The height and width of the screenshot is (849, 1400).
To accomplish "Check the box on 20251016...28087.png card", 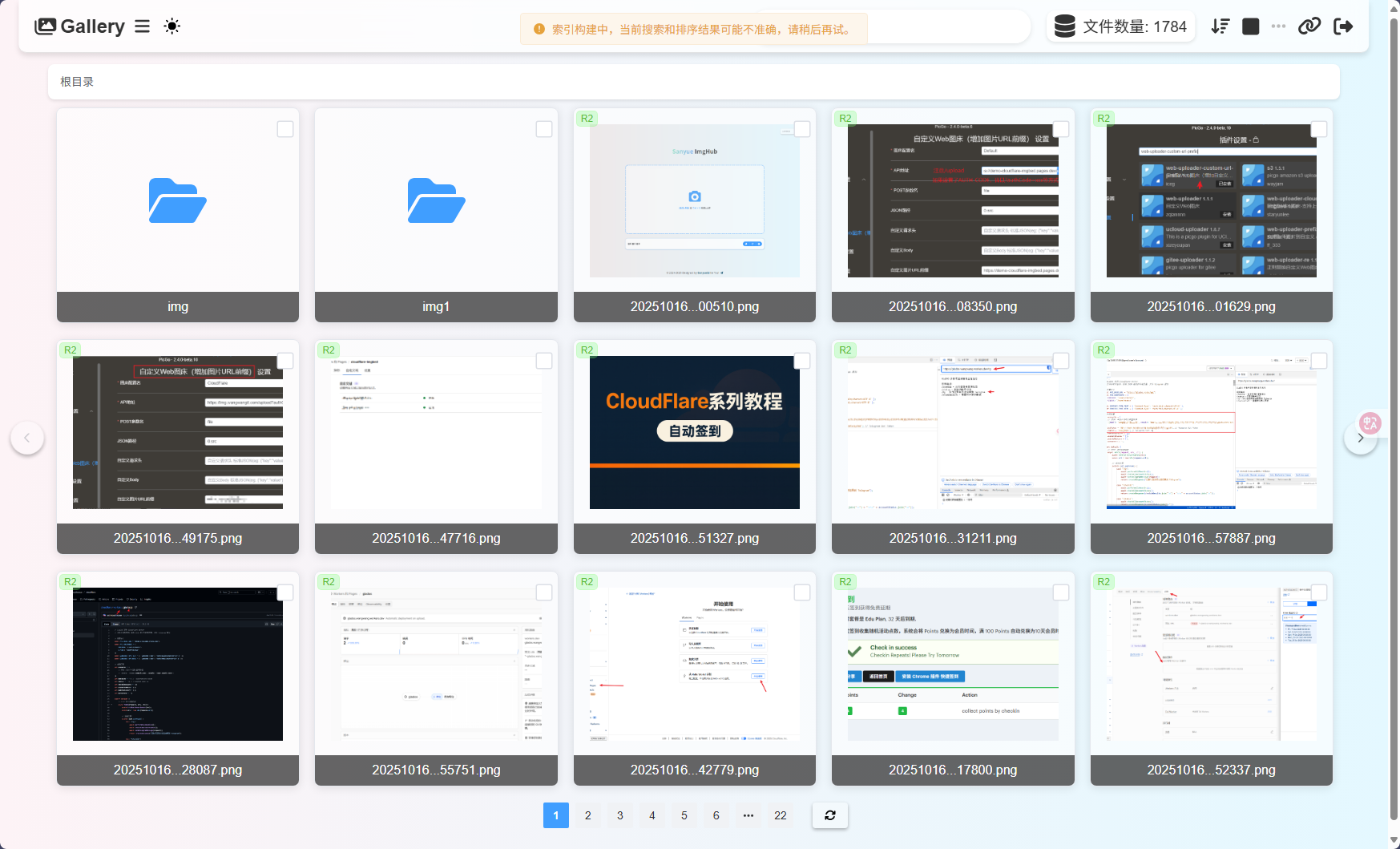I will (285, 592).
